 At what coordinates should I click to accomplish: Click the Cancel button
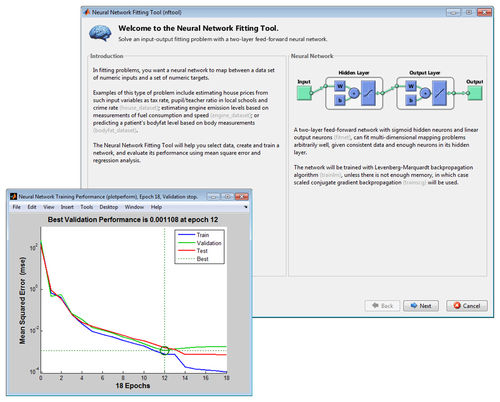467,306
